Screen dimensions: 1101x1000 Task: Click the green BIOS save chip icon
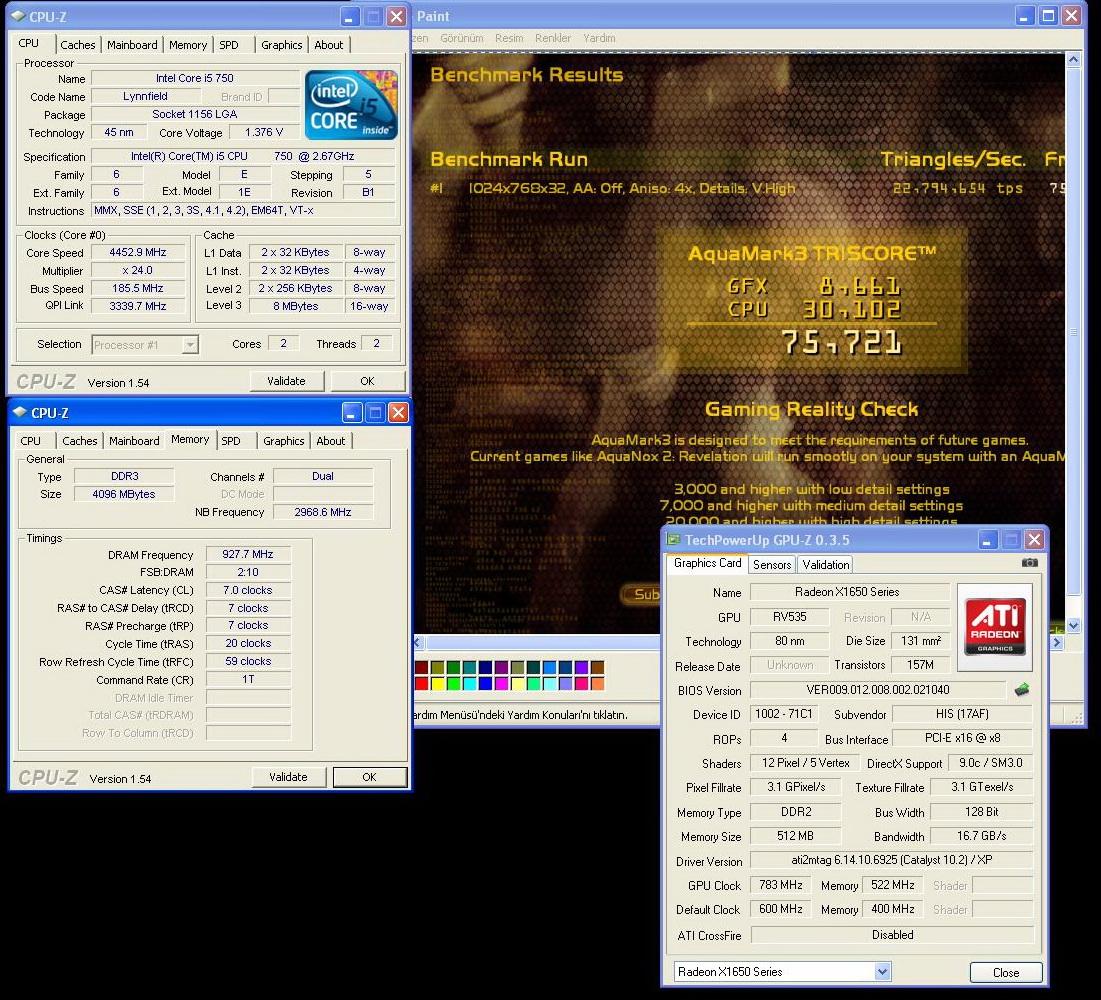(x=1022, y=690)
